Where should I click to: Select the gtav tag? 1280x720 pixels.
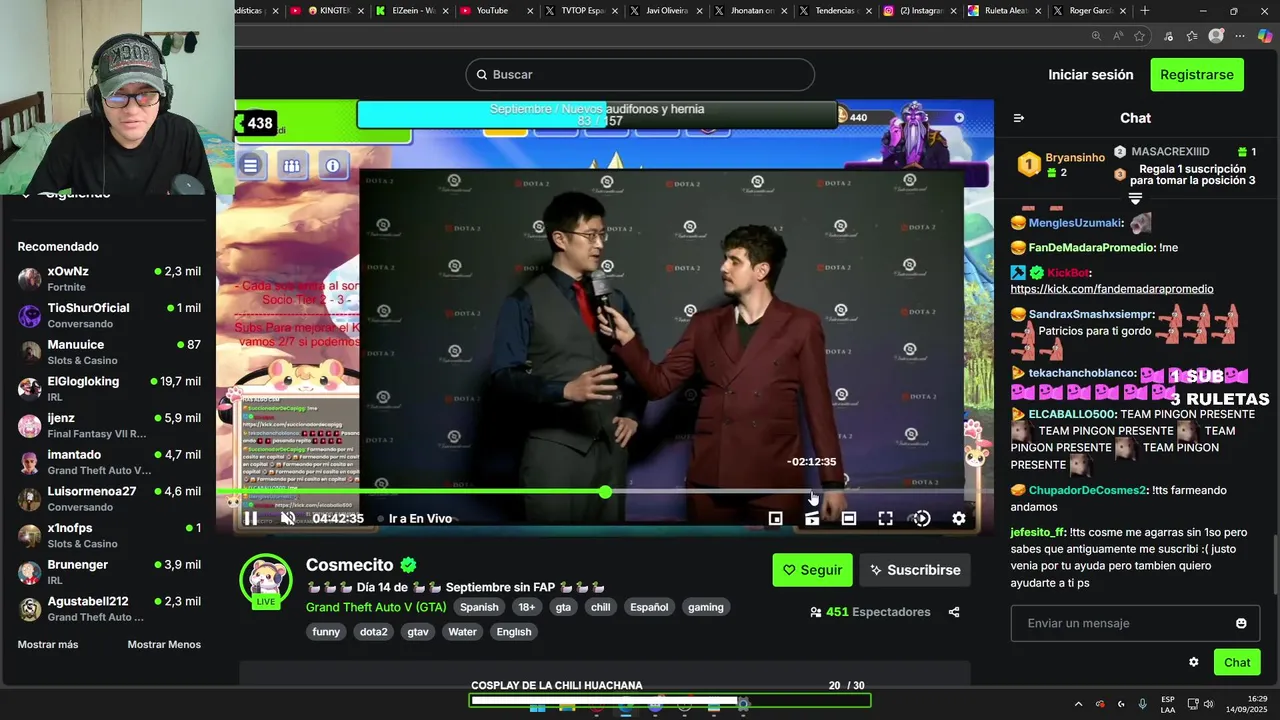pyautogui.click(x=417, y=632)
